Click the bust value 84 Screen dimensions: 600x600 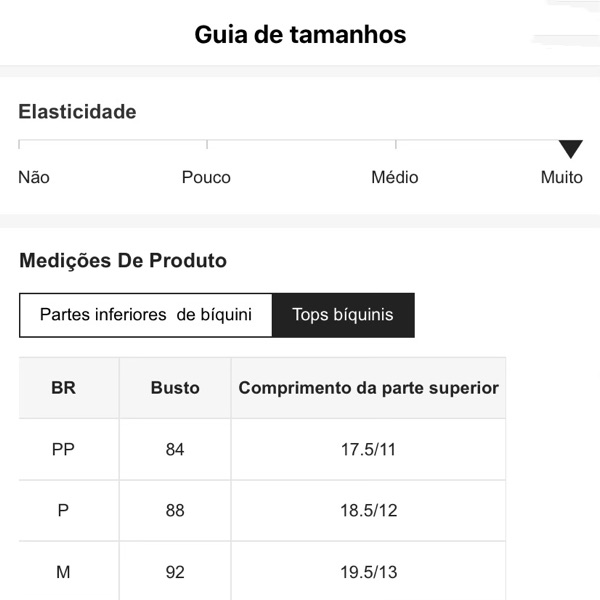point(175,449)
